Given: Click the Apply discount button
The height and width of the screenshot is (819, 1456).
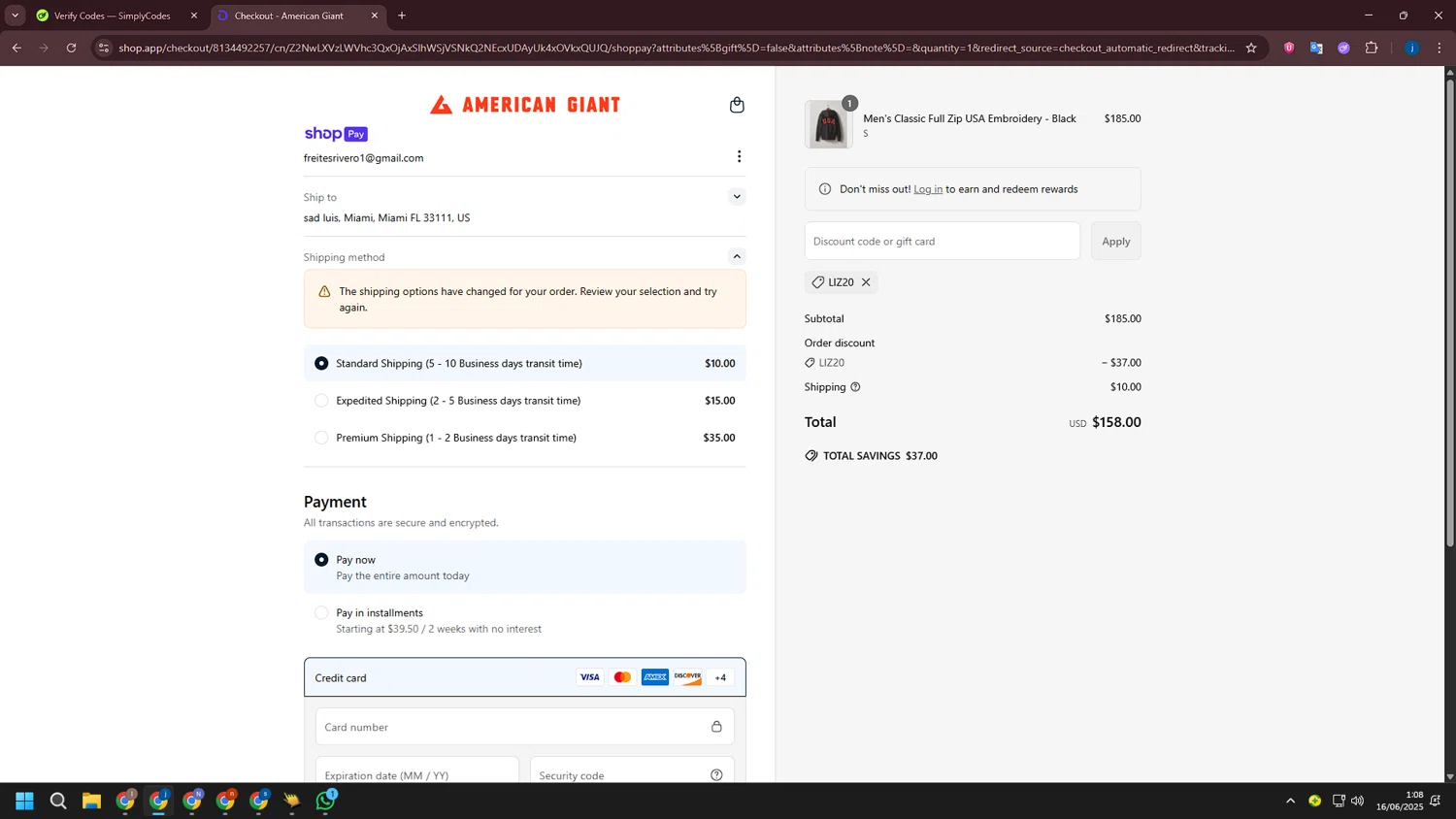Looking at the screenshot, I should click(1115, 242).
